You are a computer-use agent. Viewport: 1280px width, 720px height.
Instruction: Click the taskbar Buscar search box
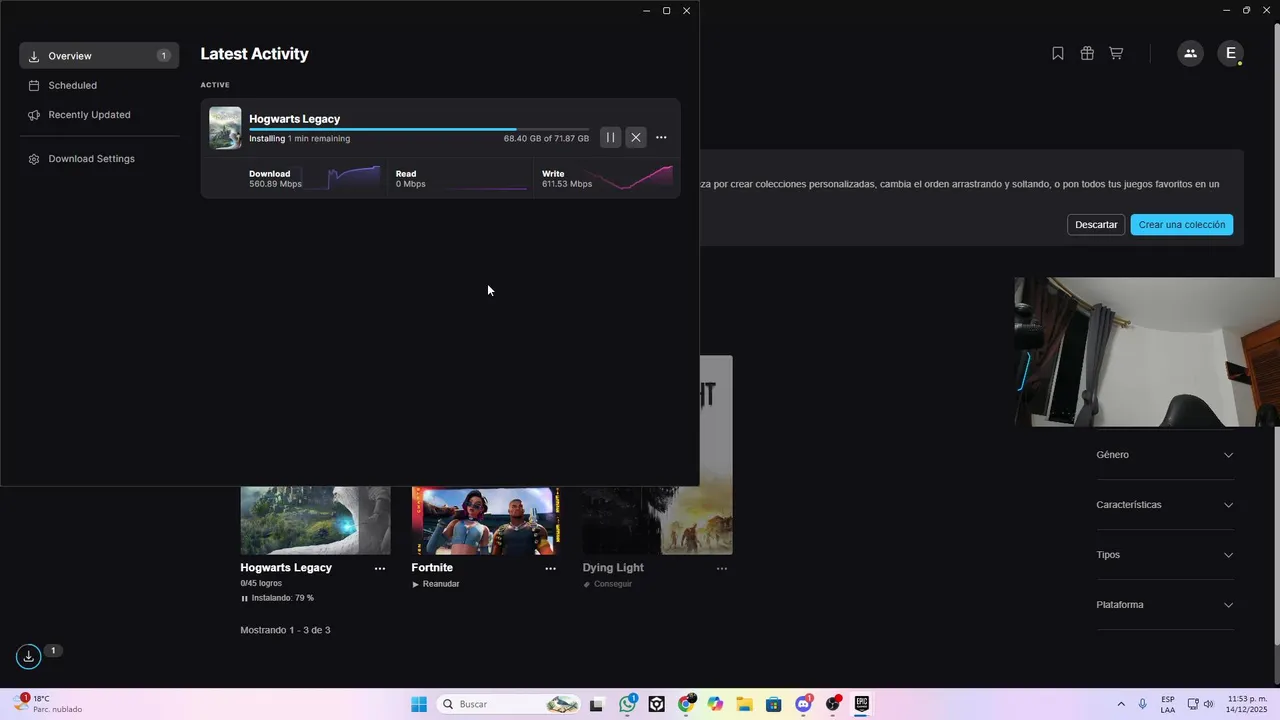510,705
